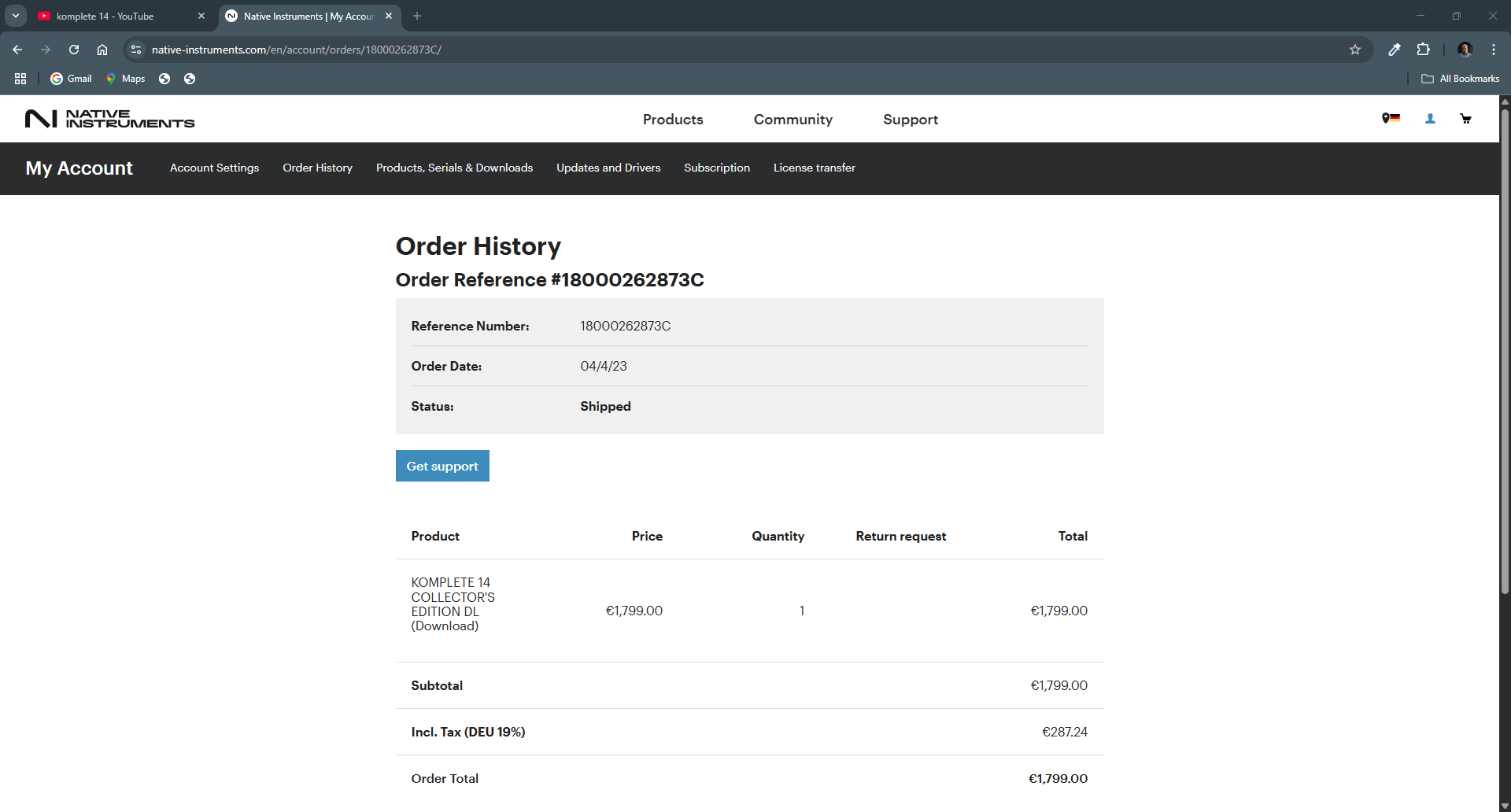The height and width of the screenshot is (812, 1511).
Task: Click the Order Total label
Action: [445, 778]
